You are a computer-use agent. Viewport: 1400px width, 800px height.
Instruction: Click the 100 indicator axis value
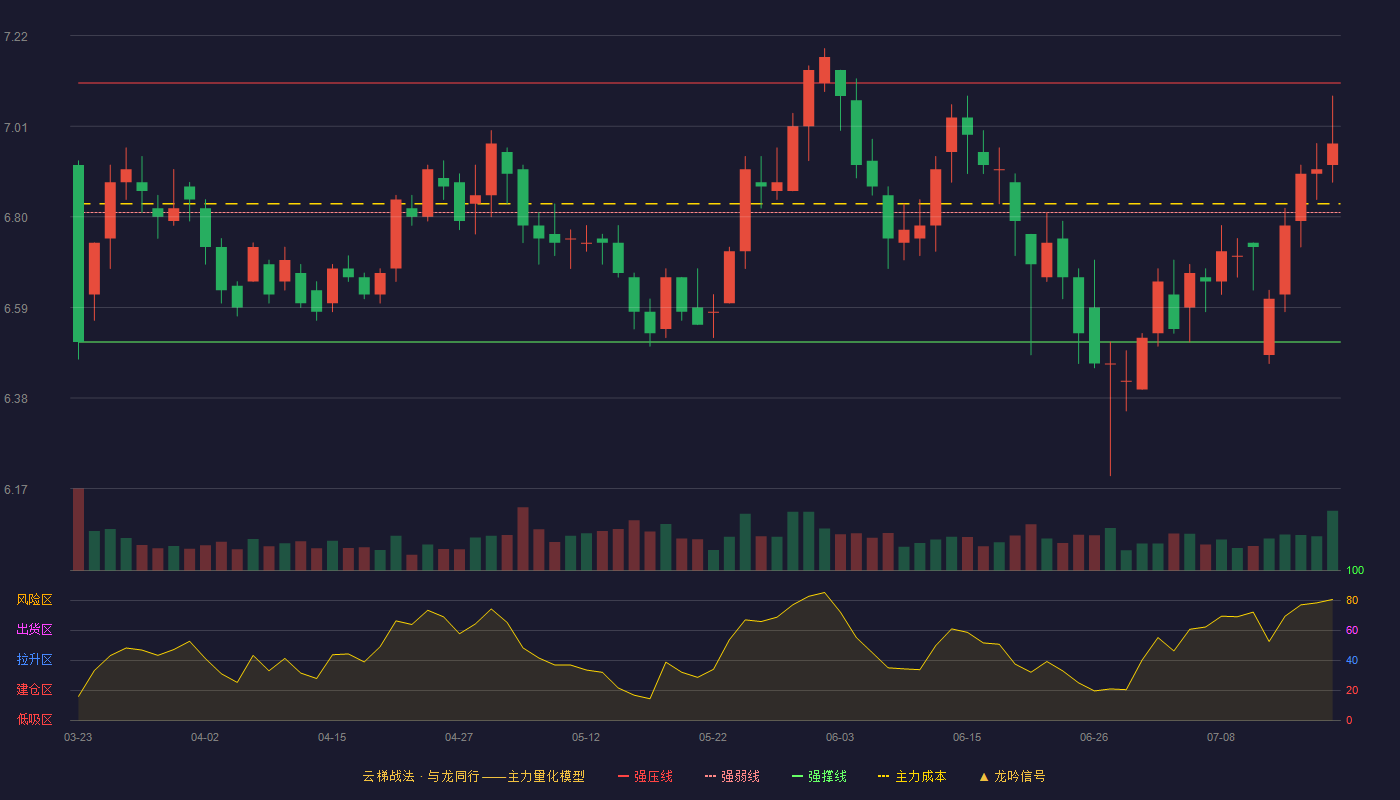coord(1355,571)
